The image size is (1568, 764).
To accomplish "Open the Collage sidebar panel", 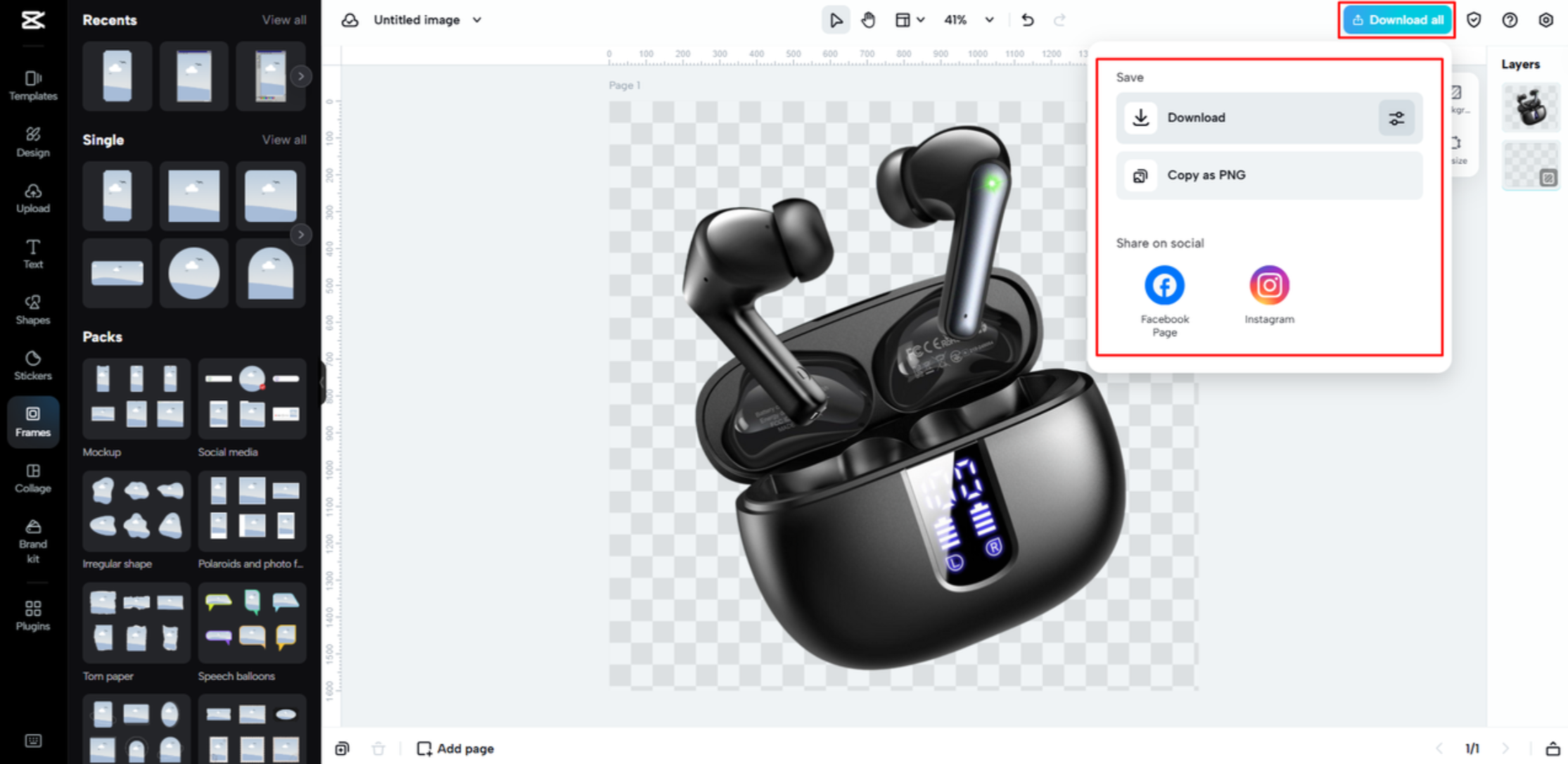I will [x=33, y=478].
